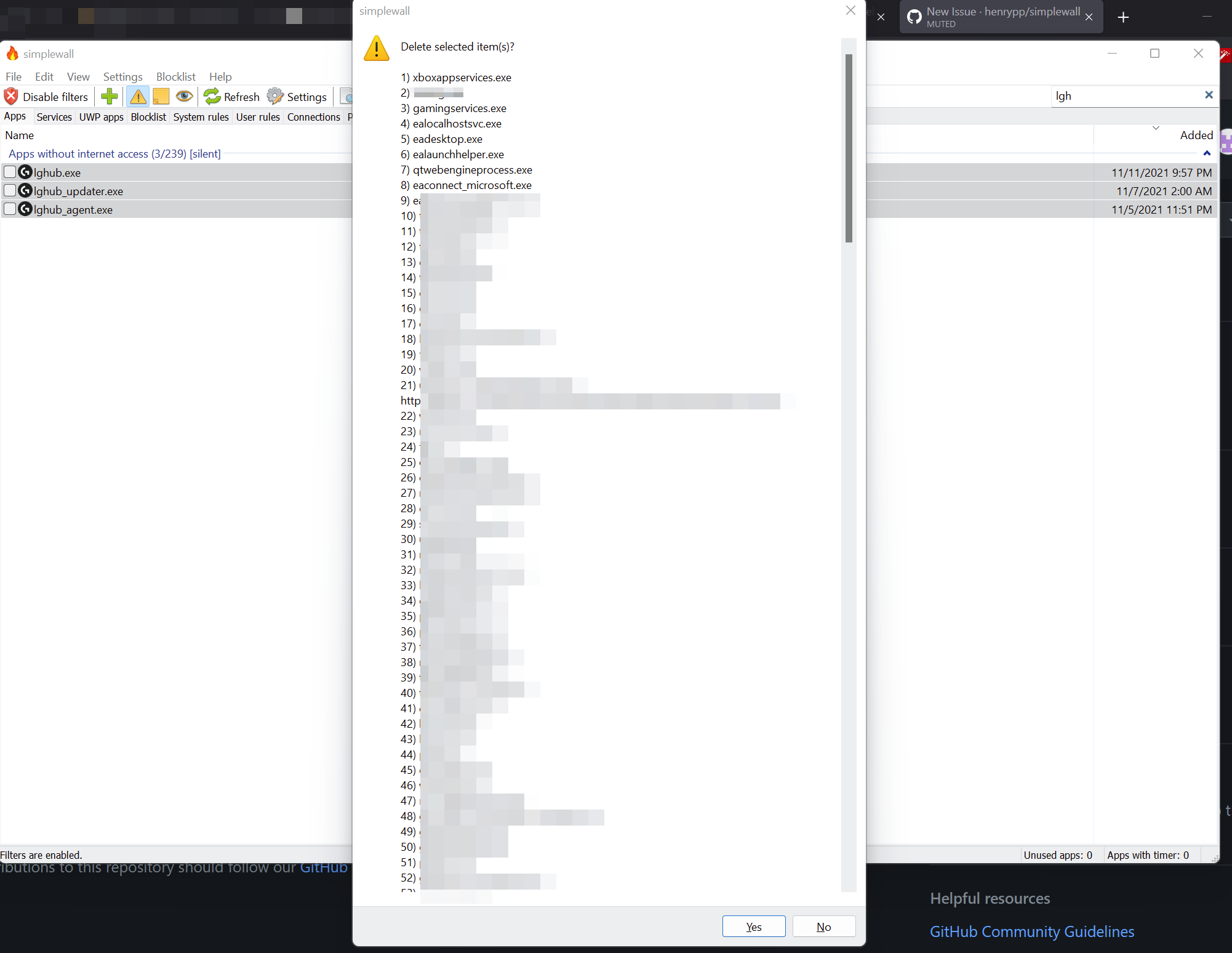Select the warning triangle notification icon
Image resolution: width=1232 pixels, height=953 pixels.
coord(138,97)
